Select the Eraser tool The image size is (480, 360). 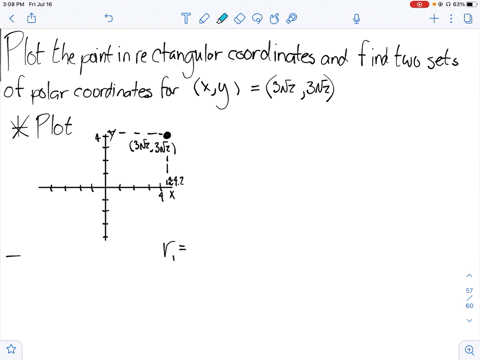(x=240, y=18)
